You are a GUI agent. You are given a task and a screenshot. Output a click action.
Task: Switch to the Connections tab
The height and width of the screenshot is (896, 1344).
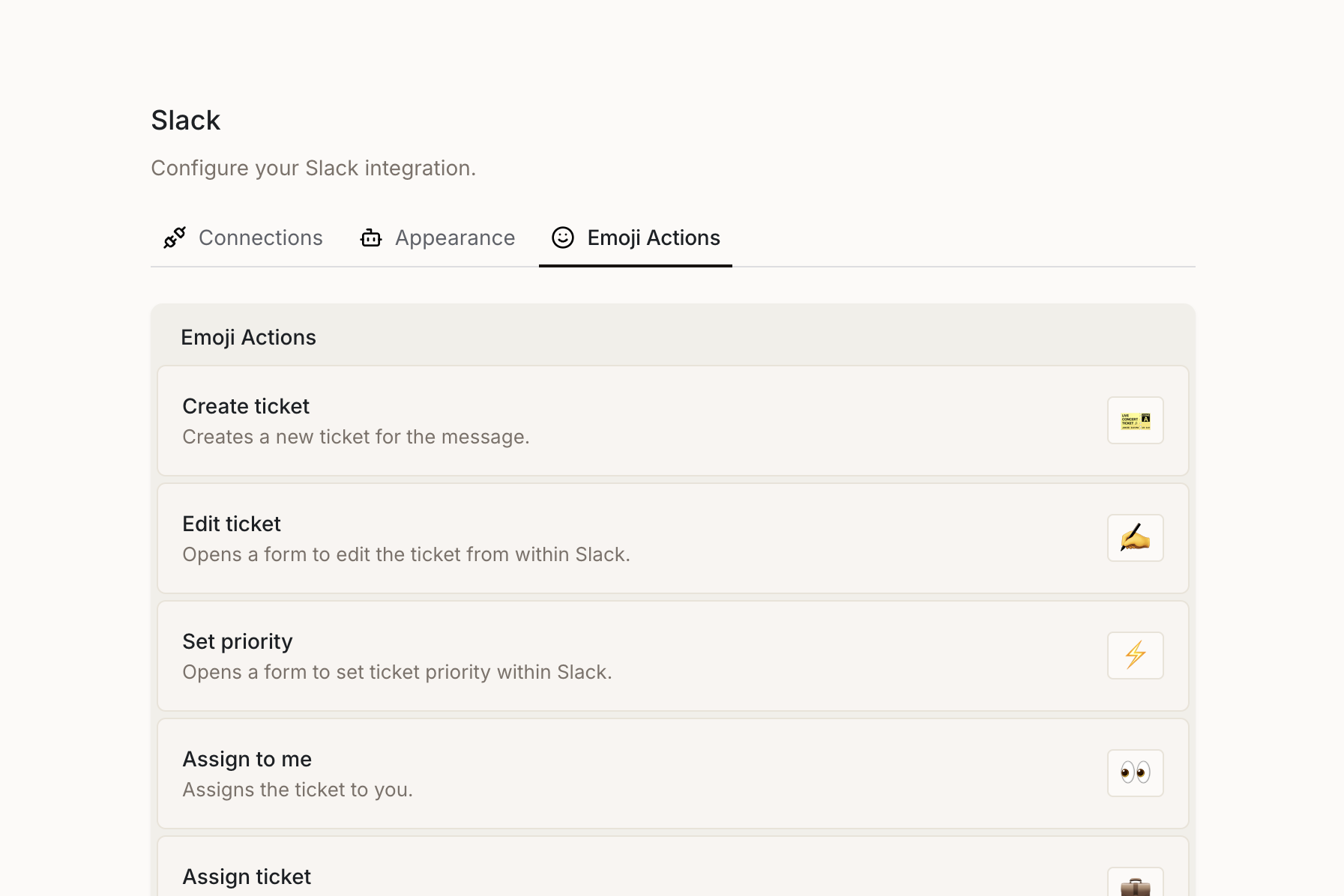tap(260, 237)
